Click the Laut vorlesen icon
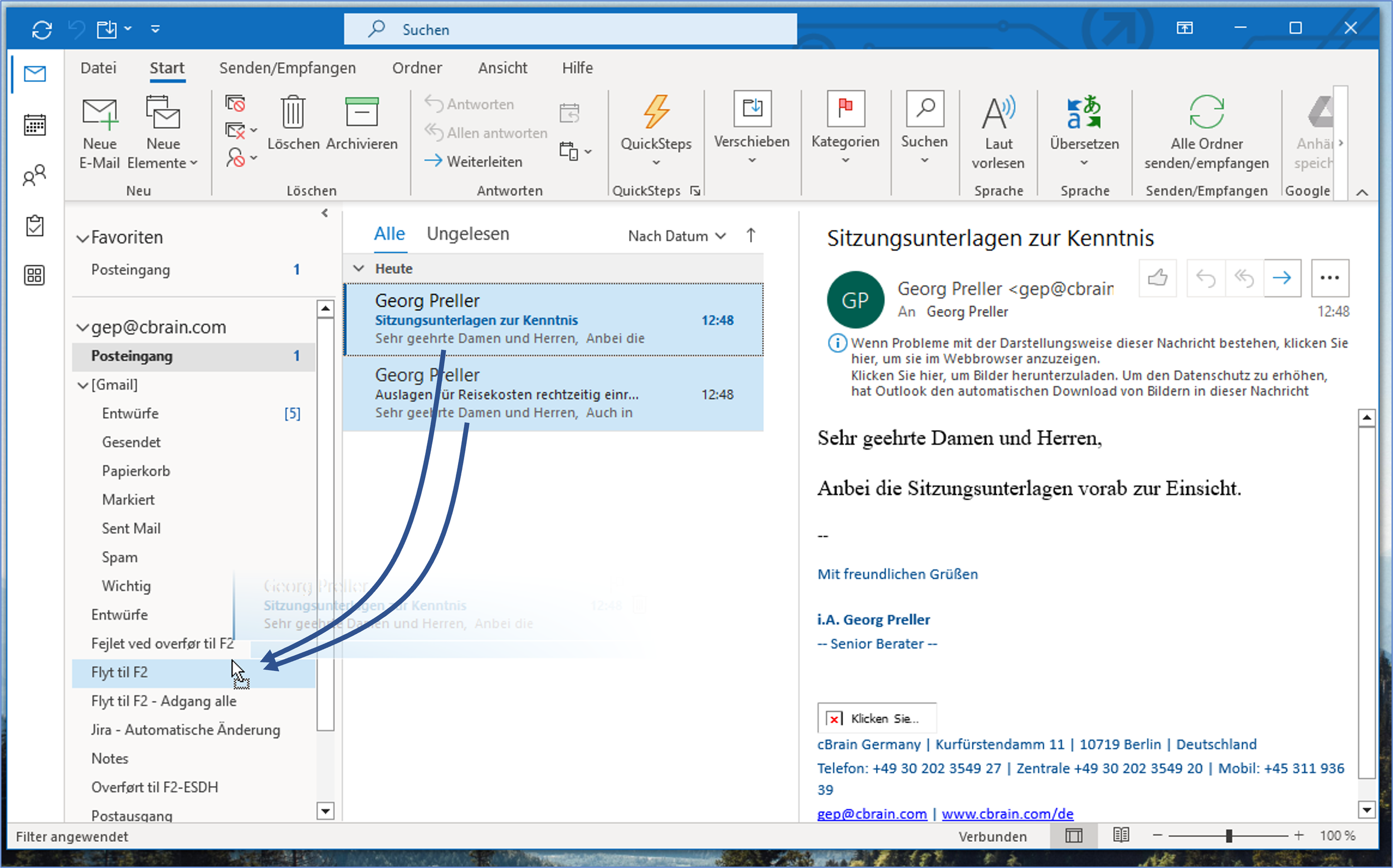 coord(997,113)
